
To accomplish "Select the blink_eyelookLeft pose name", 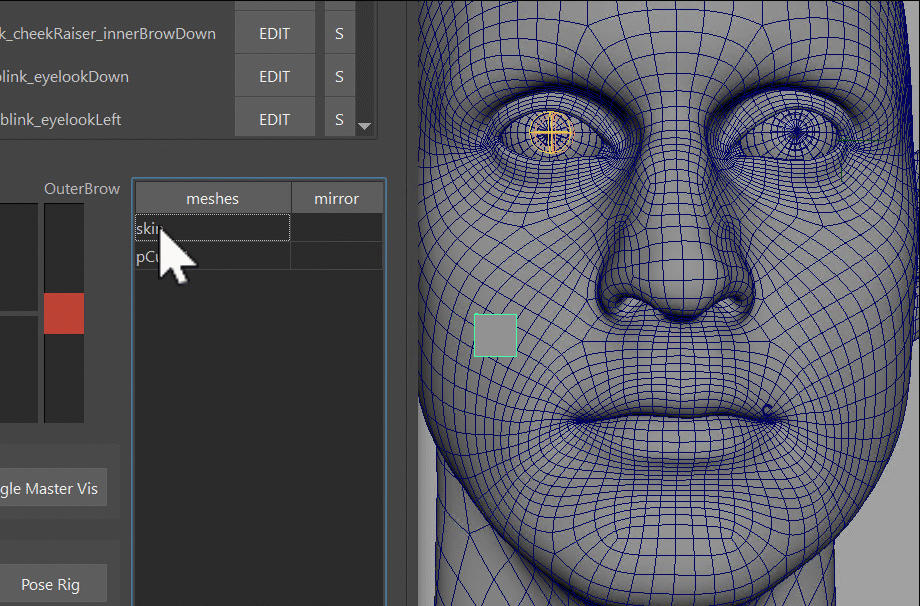I will coord(61,120).
